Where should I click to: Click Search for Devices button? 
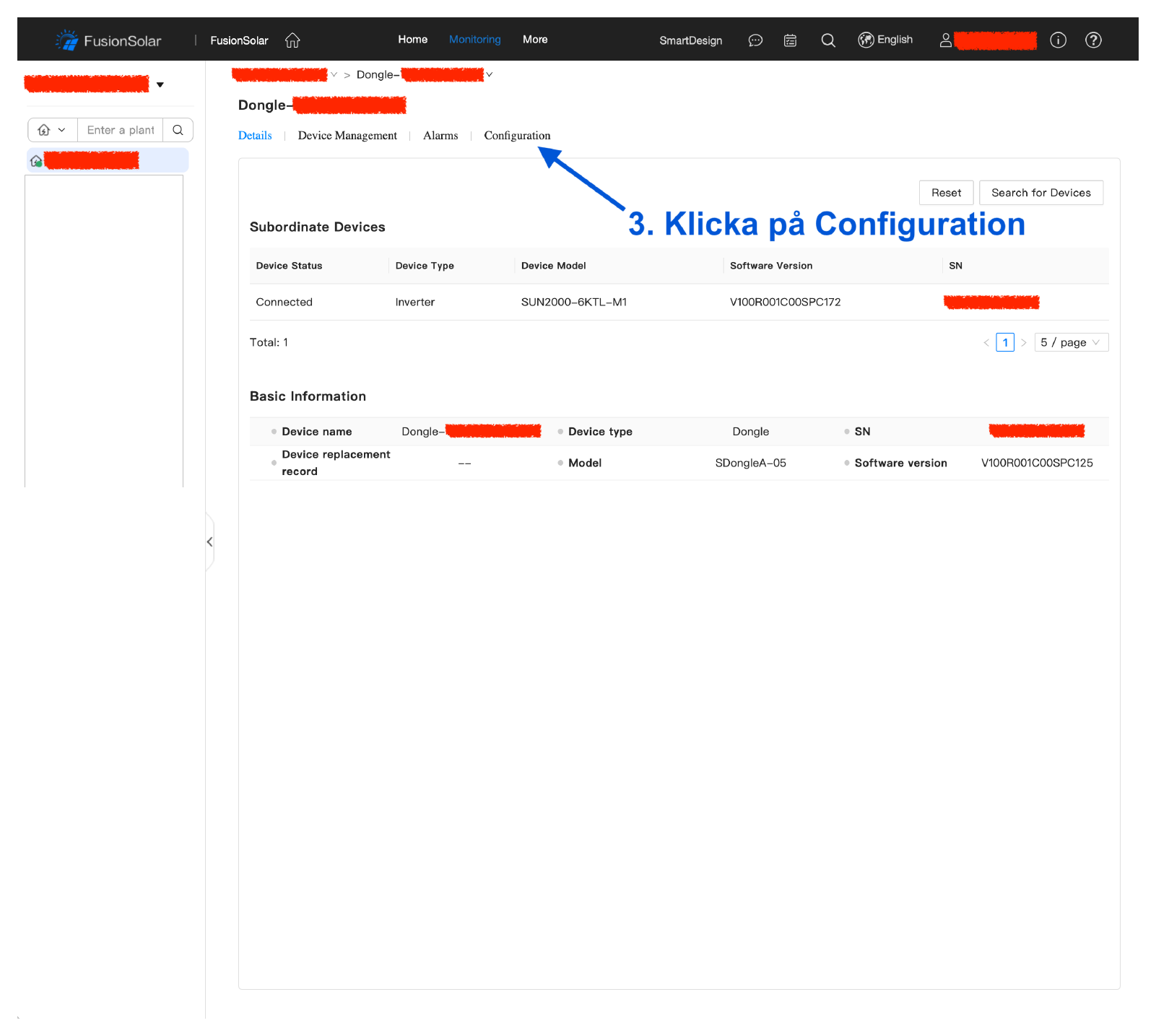(x=1040, y=193)
